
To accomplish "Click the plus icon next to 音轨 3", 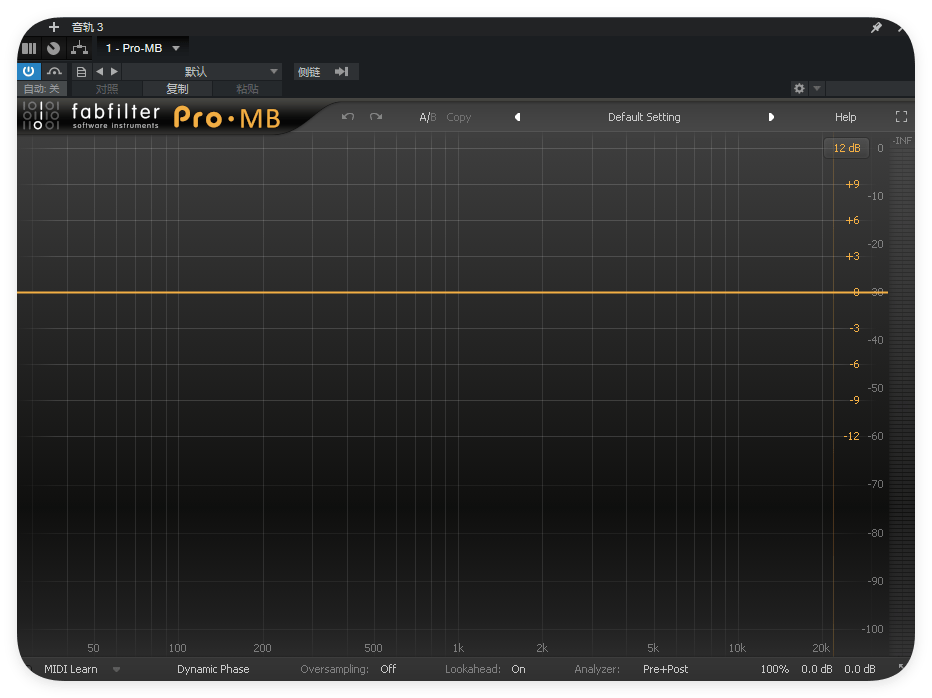I will (53, 27).
